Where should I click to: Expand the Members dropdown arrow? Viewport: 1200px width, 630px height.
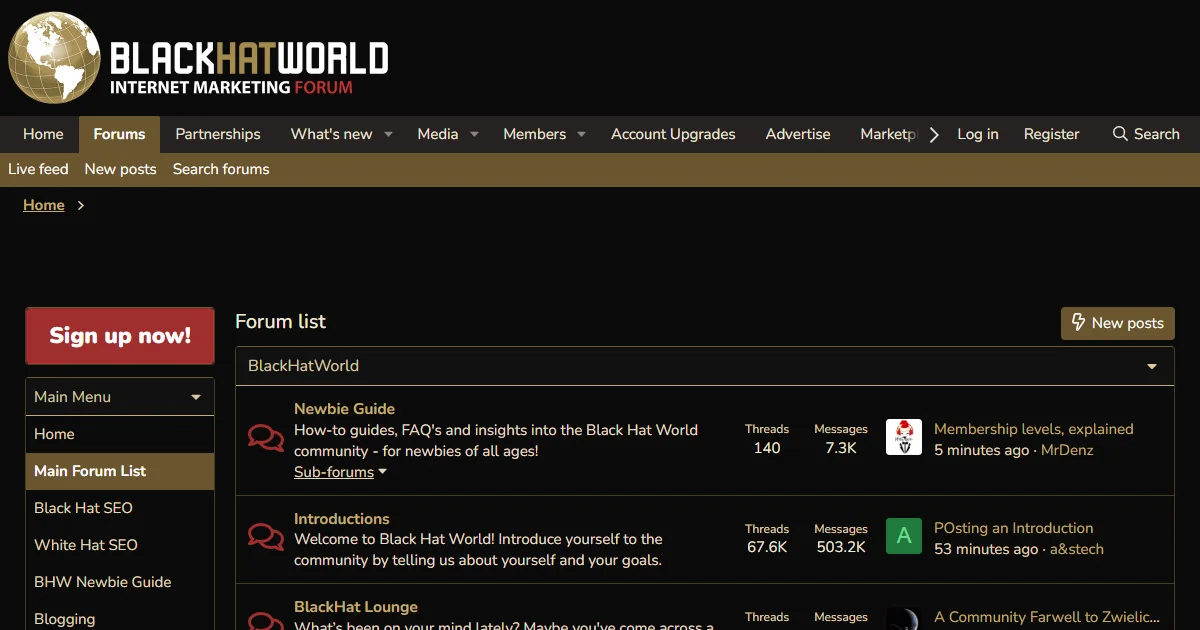[581, 134]
